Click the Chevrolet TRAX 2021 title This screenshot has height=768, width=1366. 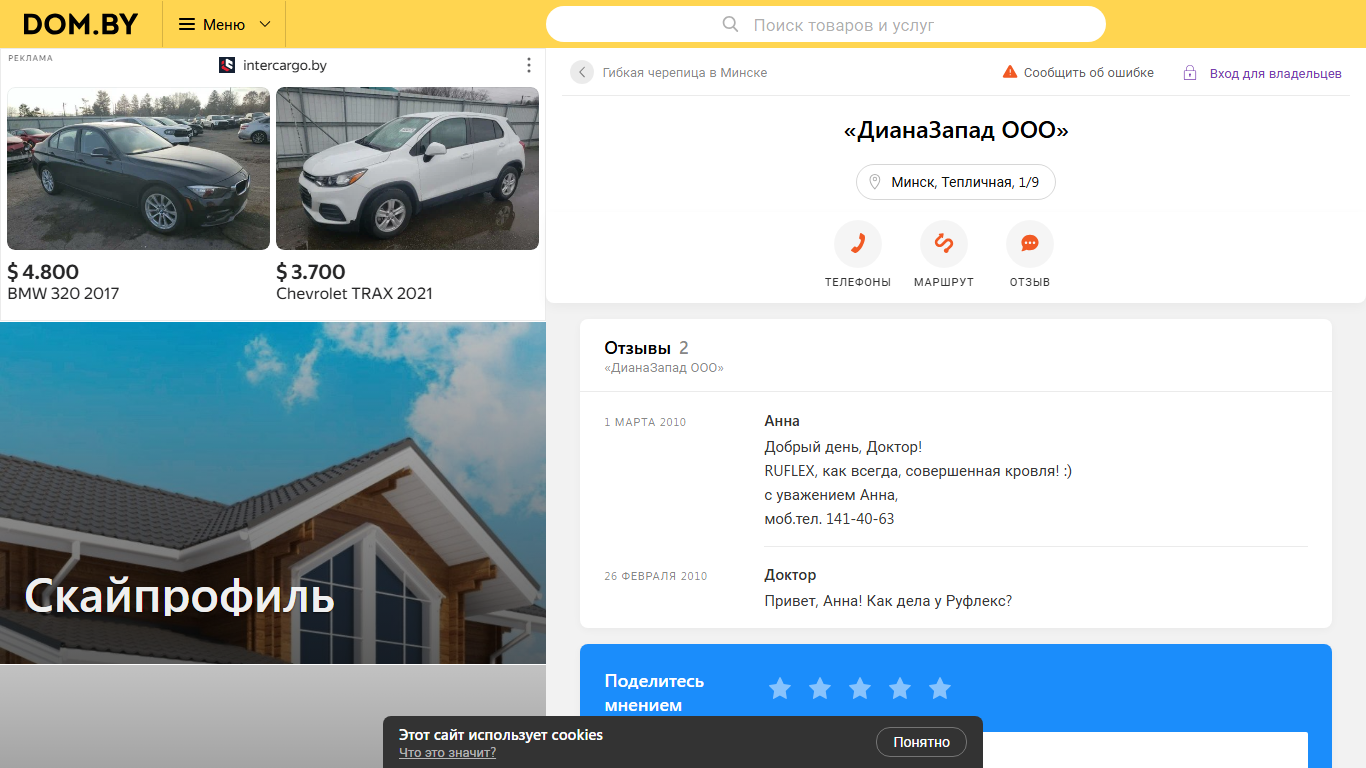coord(354,294)
